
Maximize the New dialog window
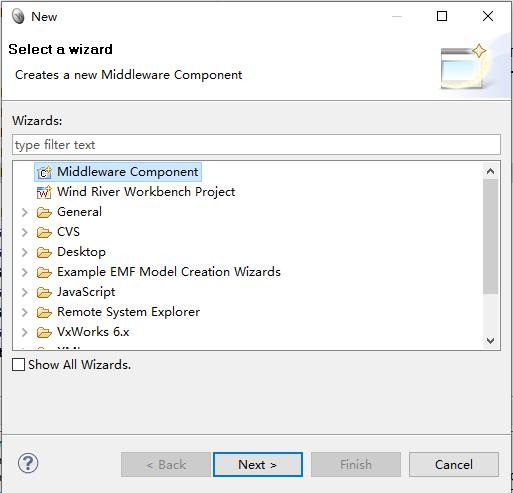pos(442,16)
